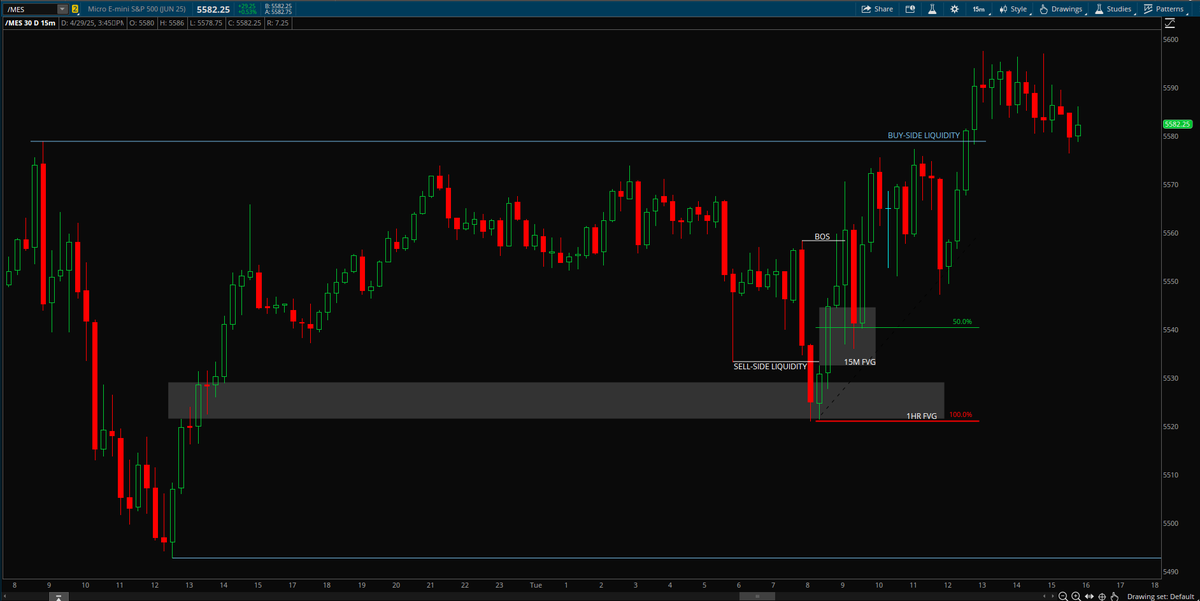Click the time axis collapse marker at bottom left
1200x601 pixels.
(59, 596)
